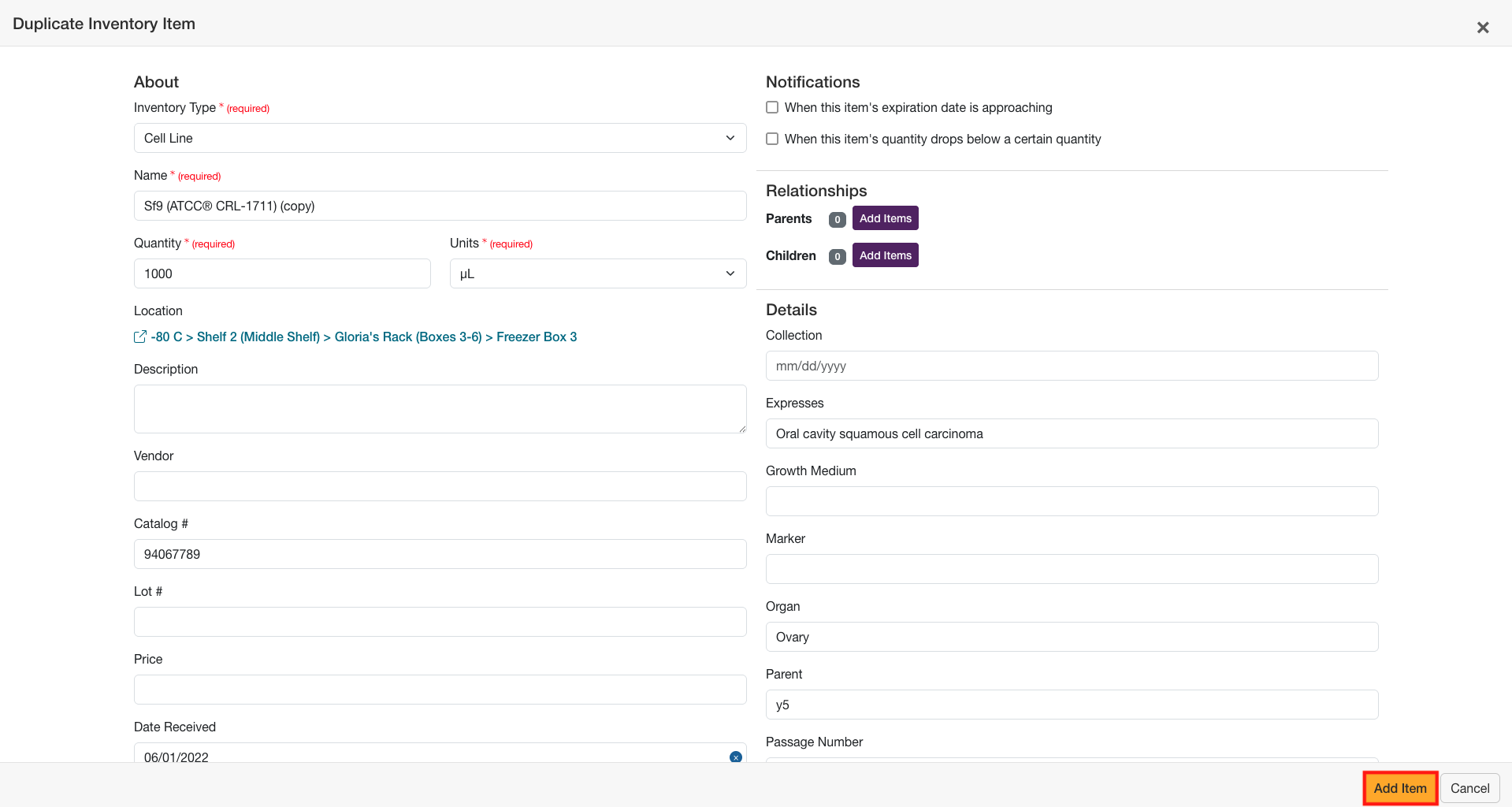Open the Inventory Type dropdown
1512x807 pixels.
[x=440, y=138]
